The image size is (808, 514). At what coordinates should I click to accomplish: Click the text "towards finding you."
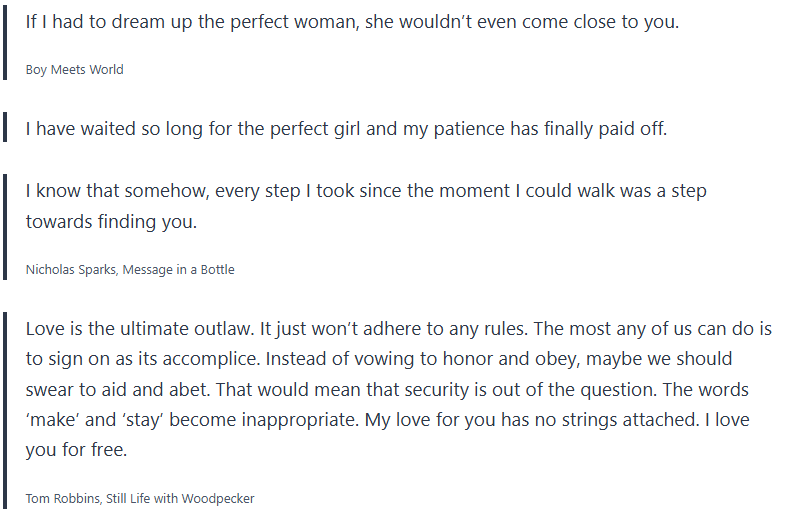coord(111,222)
